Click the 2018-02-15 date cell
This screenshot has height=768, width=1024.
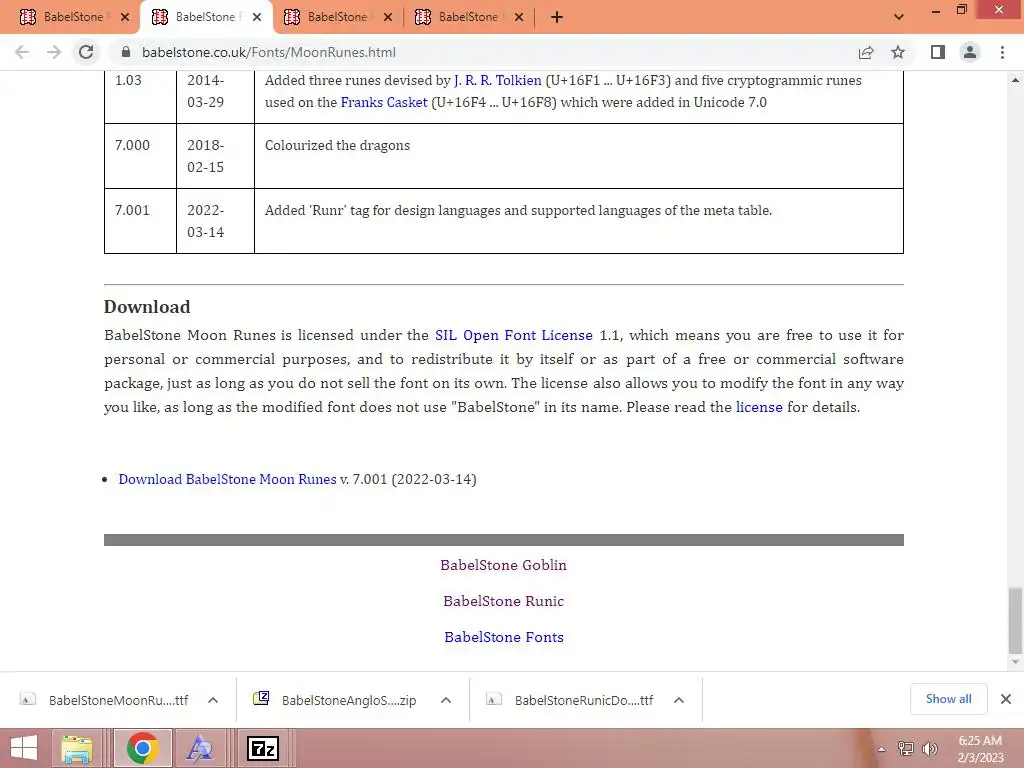point(216,156)
